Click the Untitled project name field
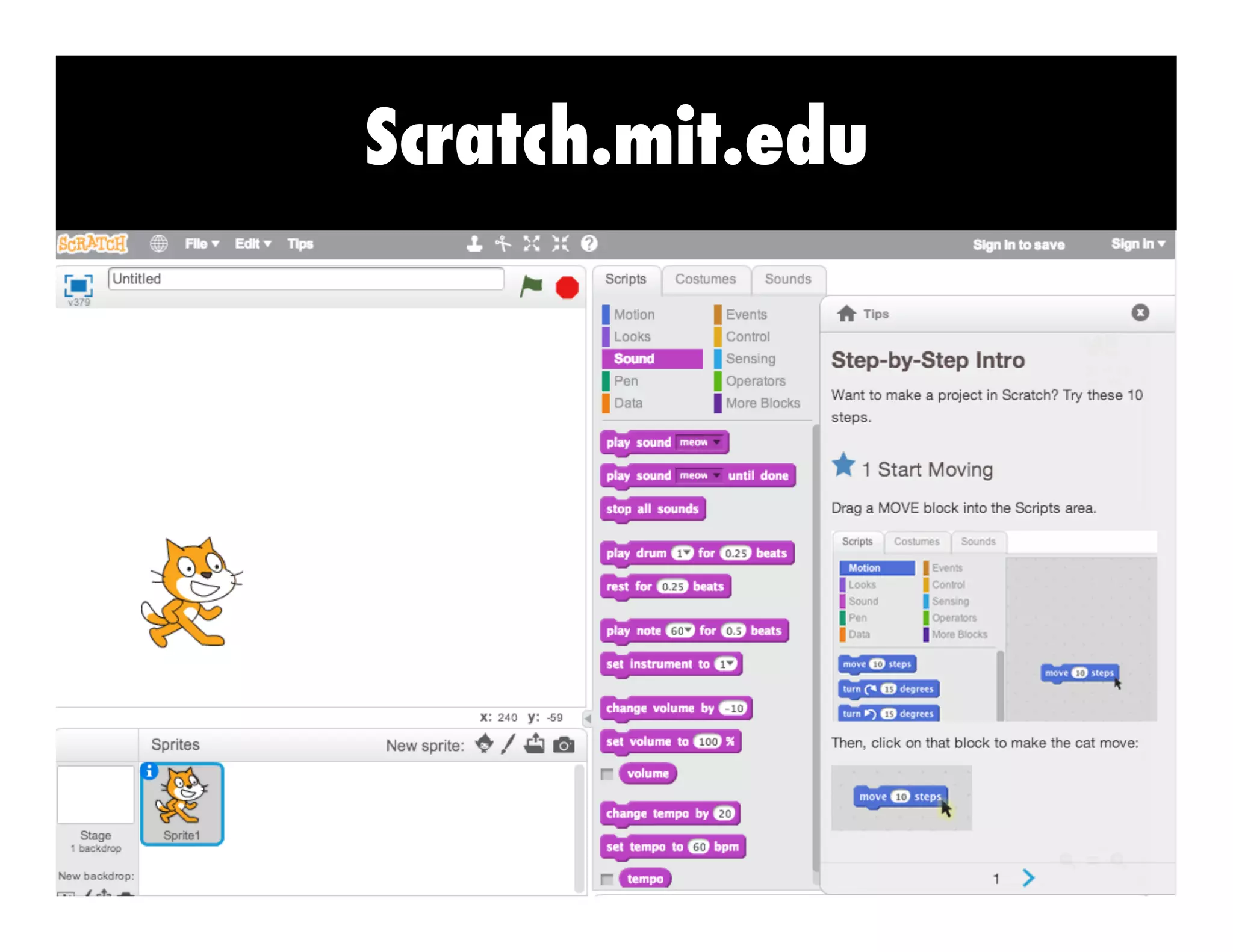 pyautogui.click(x=306, y=279)
